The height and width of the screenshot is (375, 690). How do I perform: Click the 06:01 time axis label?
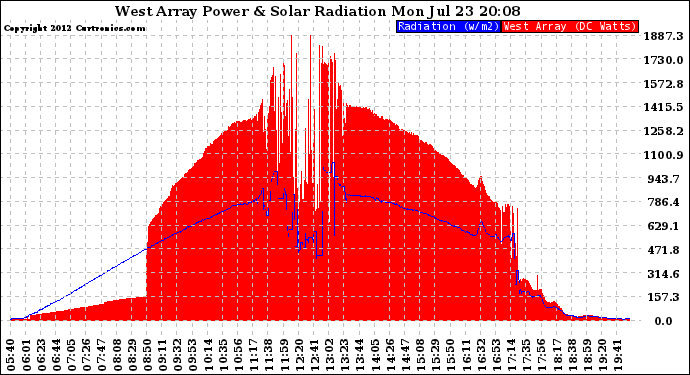click(x=27, y=354)
